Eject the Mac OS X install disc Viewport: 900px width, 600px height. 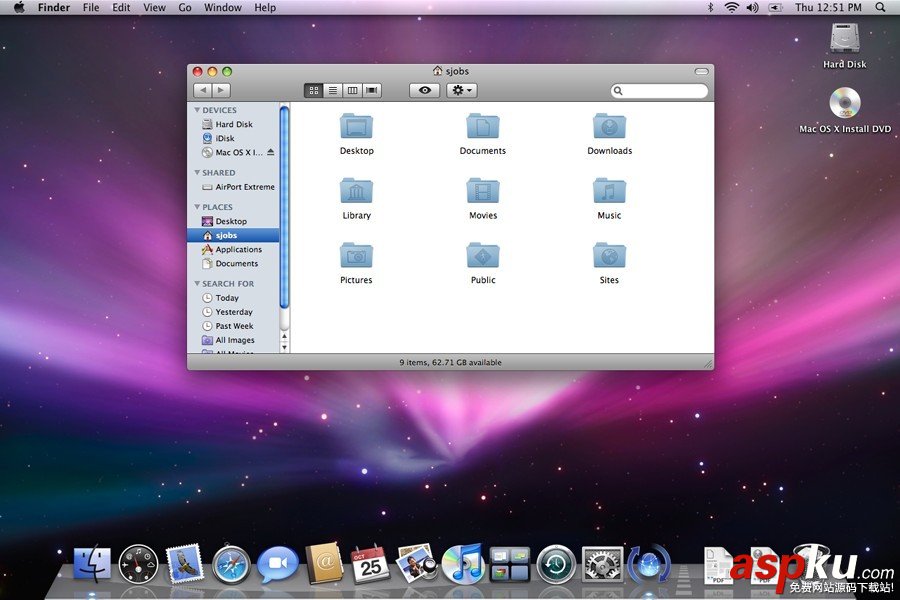click(270, 153)
